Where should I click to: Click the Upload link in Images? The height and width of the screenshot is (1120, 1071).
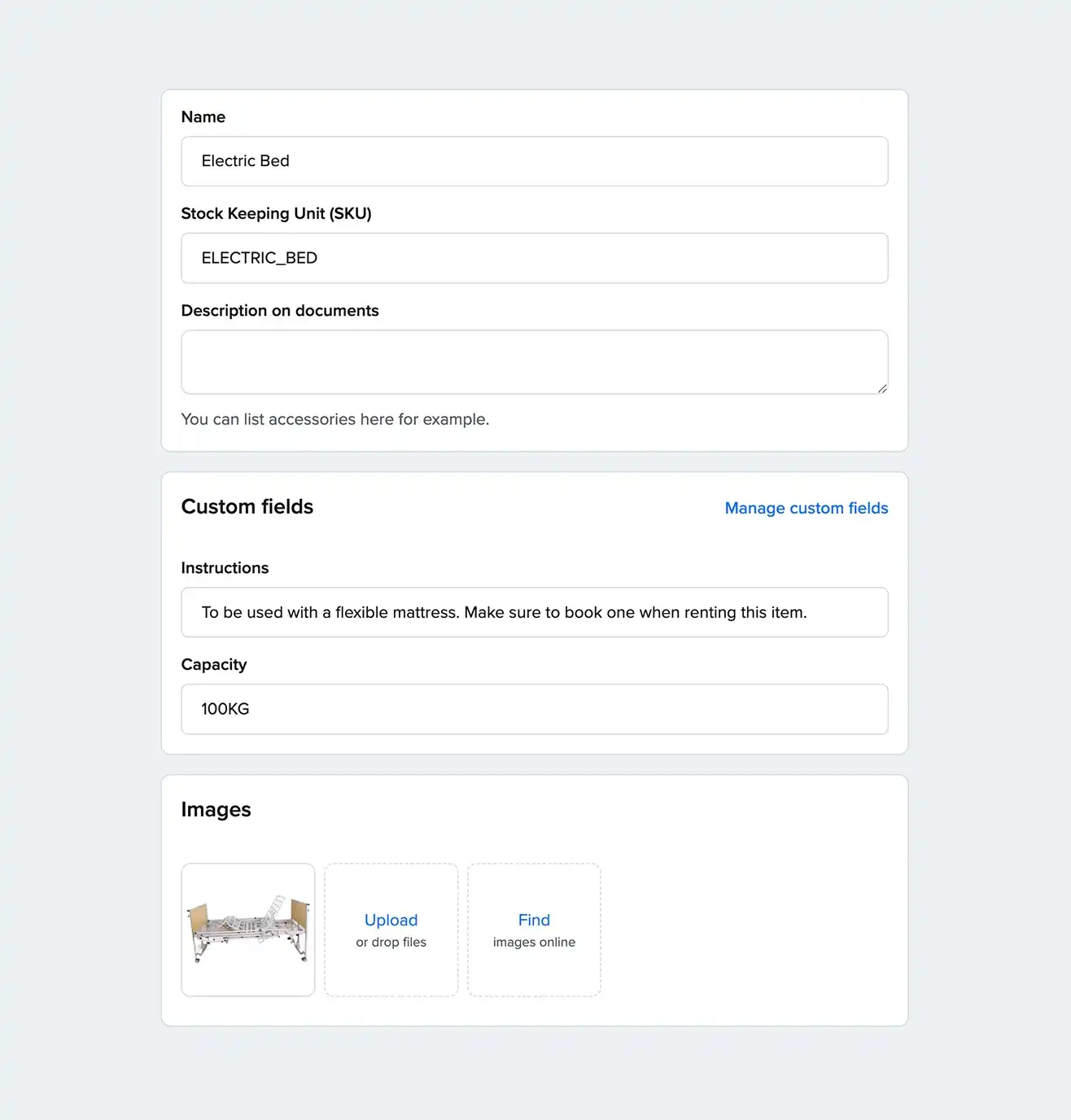point(391,920)
